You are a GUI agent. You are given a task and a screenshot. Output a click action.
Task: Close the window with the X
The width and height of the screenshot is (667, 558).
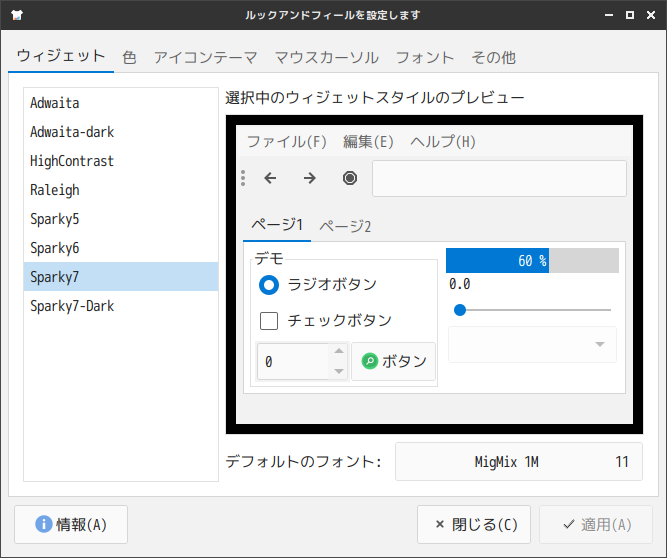(x=651, y=15)
